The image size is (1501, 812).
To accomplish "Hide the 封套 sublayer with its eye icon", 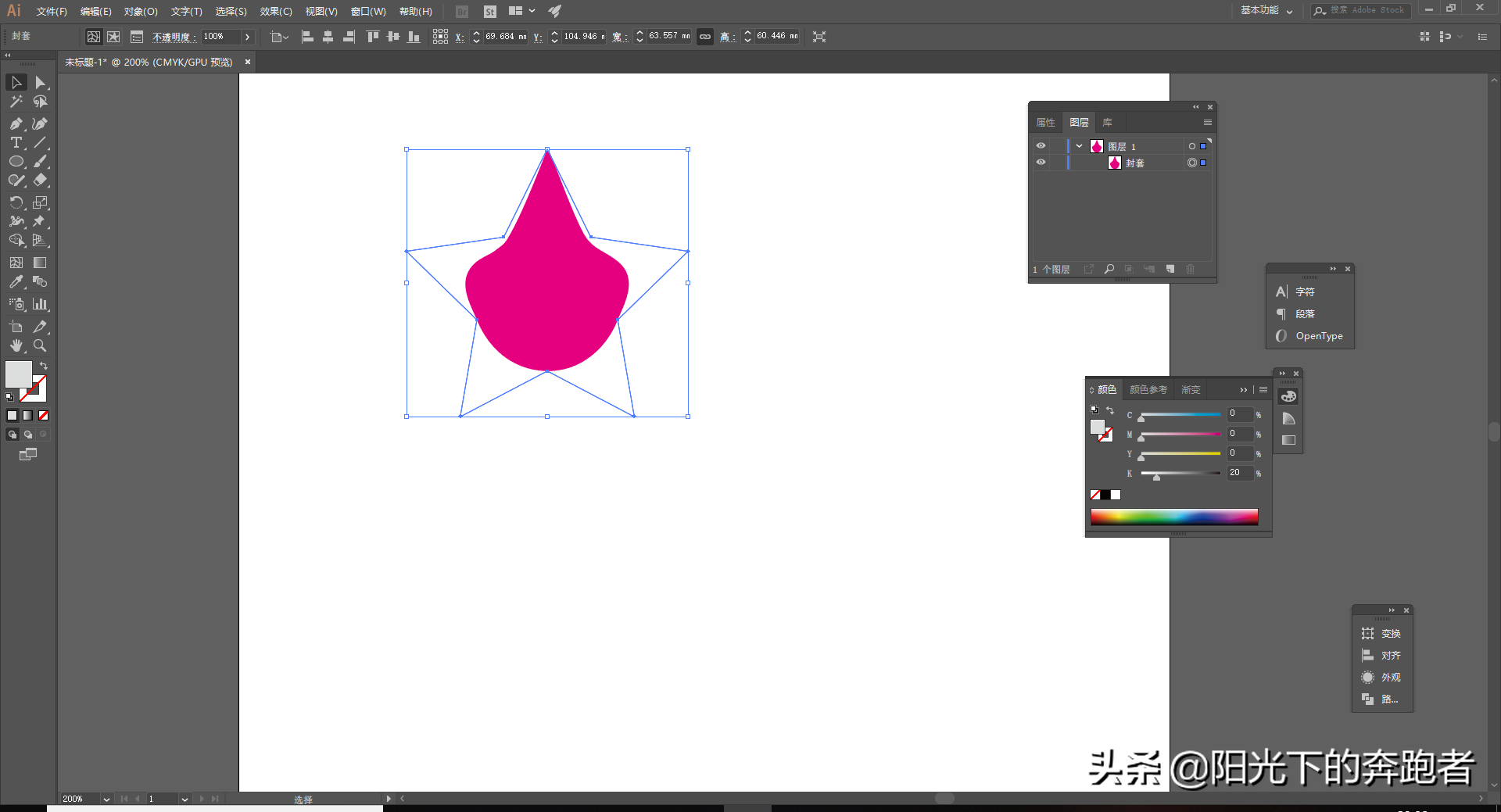I will click(1041, 163).
